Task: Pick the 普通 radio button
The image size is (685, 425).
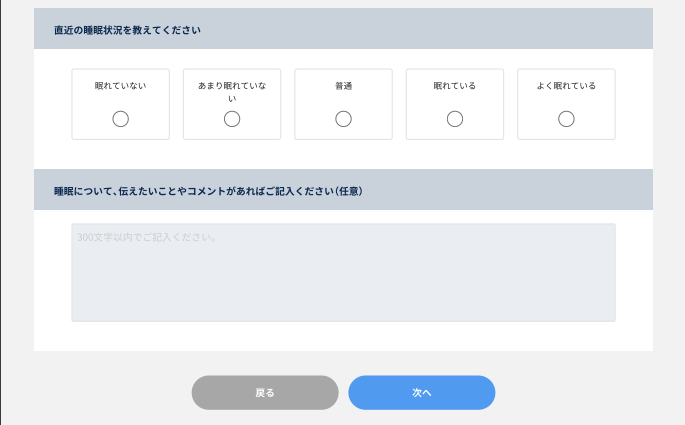Action: [x=343, y=119]
